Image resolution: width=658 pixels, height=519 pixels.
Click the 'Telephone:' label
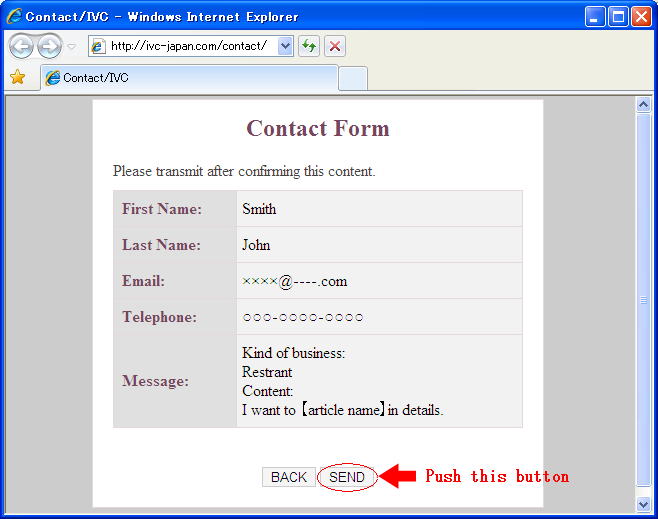click(159, 317)
